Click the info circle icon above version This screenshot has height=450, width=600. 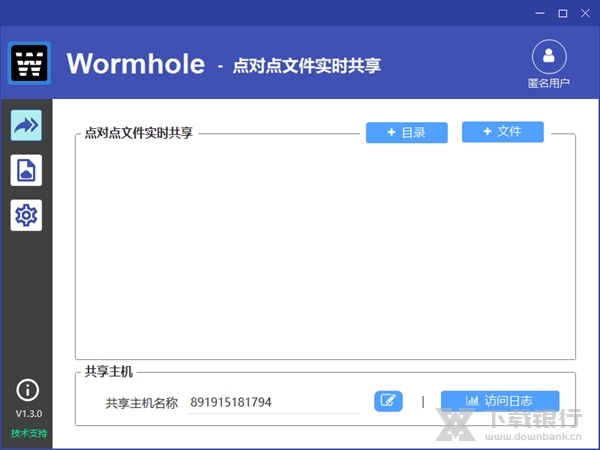28,390
